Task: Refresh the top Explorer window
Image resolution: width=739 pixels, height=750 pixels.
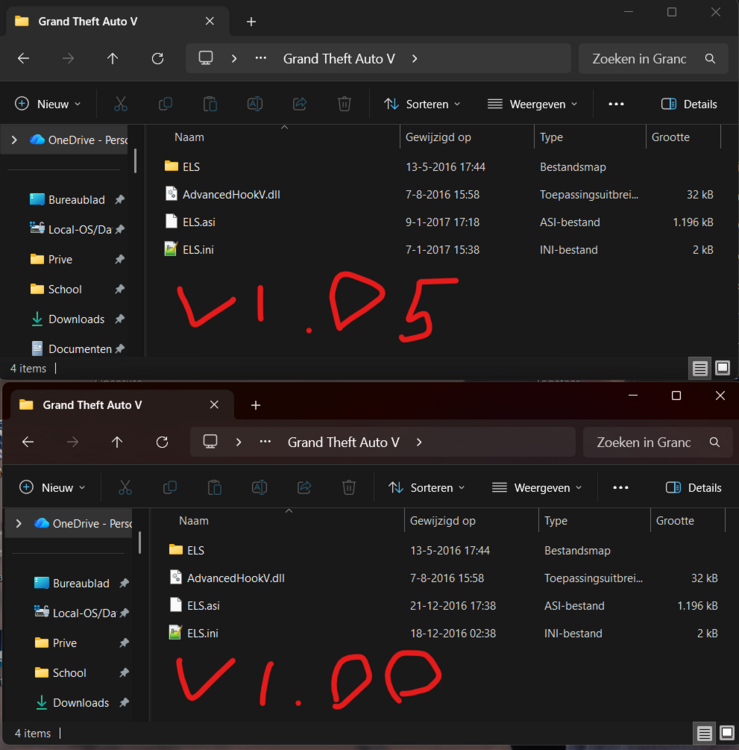Action: pyautogui.click(x=158, y=58)
